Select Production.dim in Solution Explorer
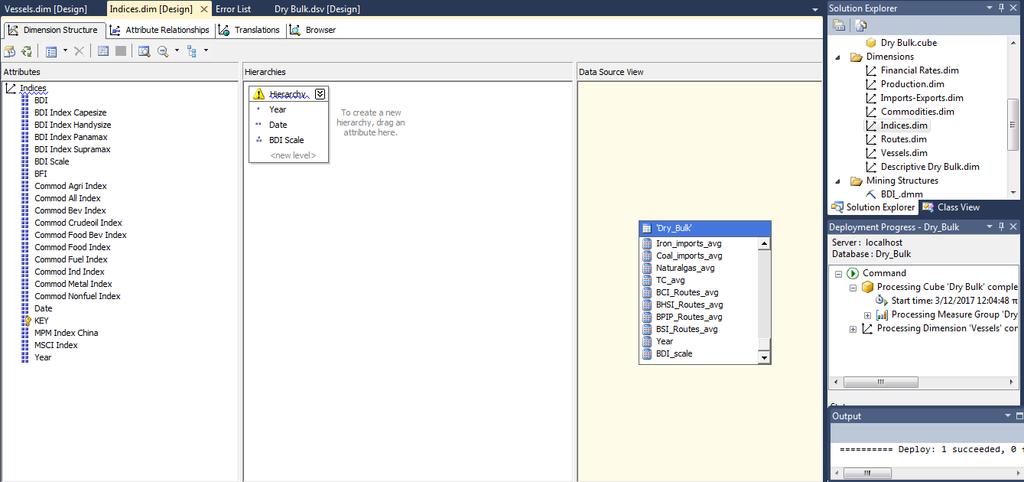Image resolution: width=1024 pixels, height=482 pixels. point(913,84)
